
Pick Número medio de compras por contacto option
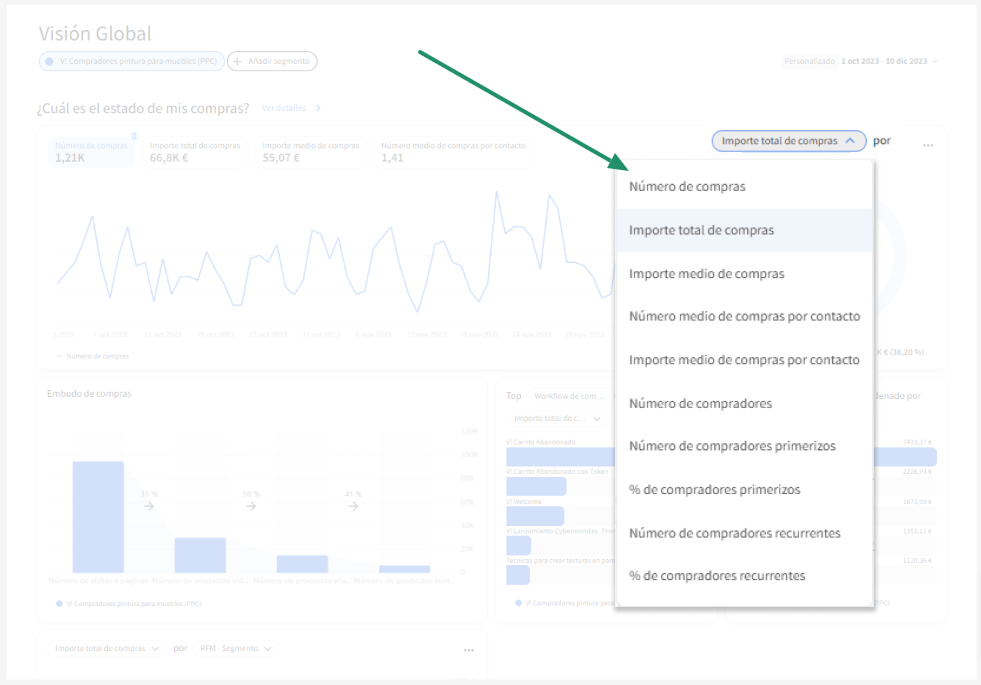point(745,317)
